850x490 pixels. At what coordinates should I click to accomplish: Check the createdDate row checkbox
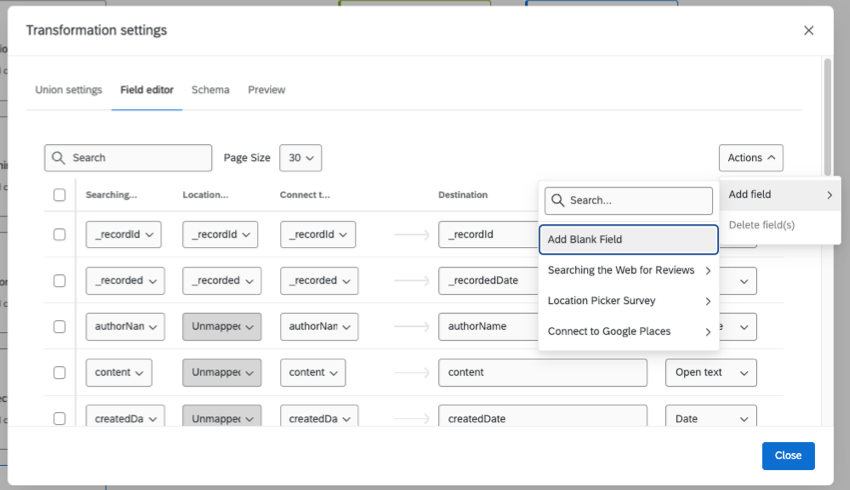point(60,418)
